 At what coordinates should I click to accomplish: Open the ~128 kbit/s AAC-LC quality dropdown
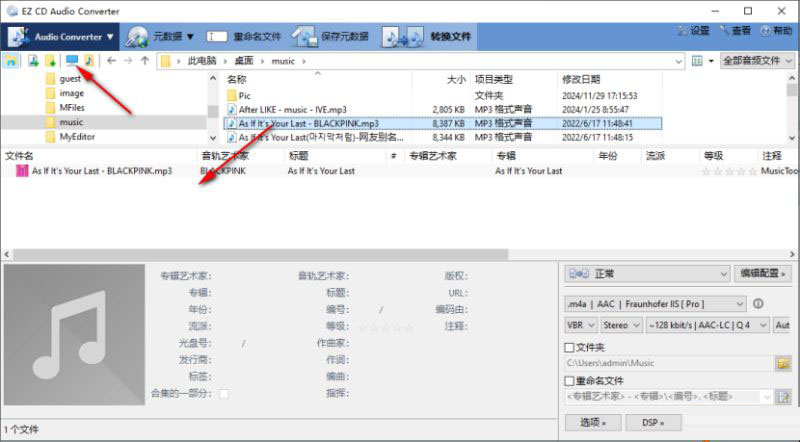click(x=707, y=325)
